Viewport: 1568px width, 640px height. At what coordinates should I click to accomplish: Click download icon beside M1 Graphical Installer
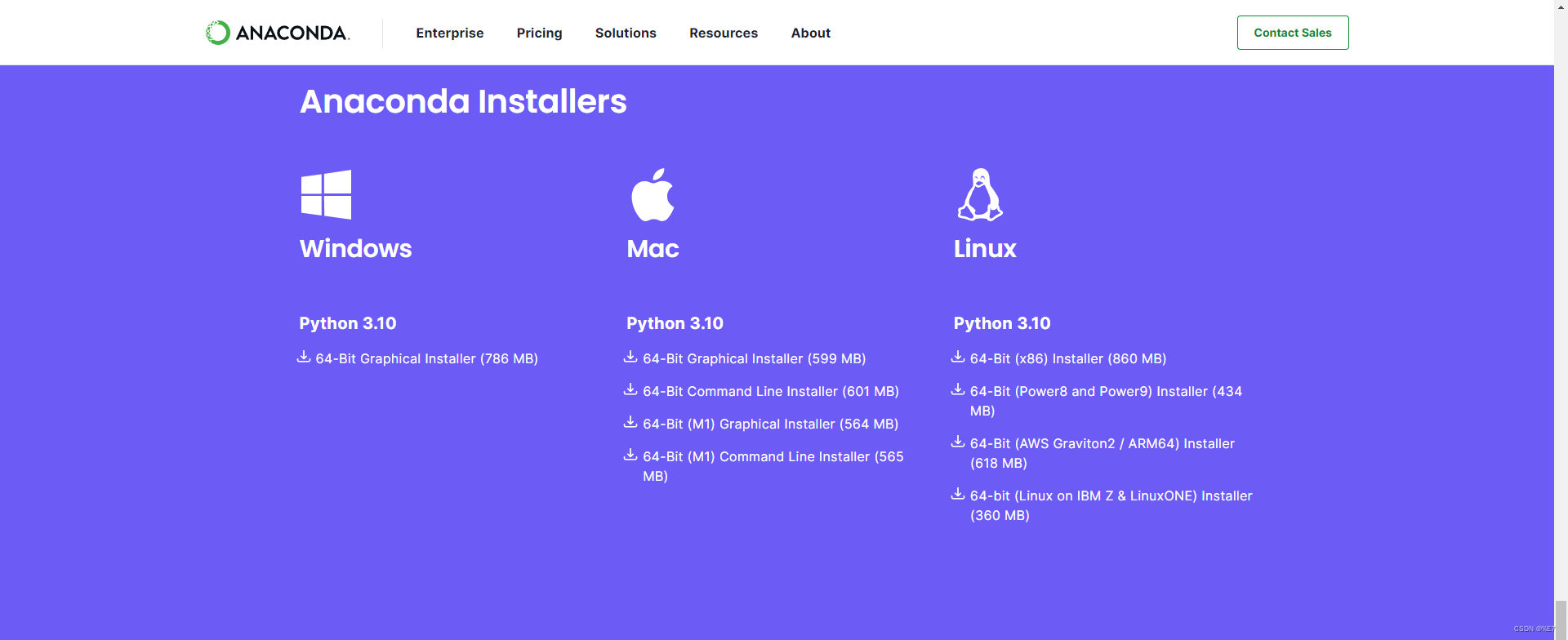pos(630,422)
